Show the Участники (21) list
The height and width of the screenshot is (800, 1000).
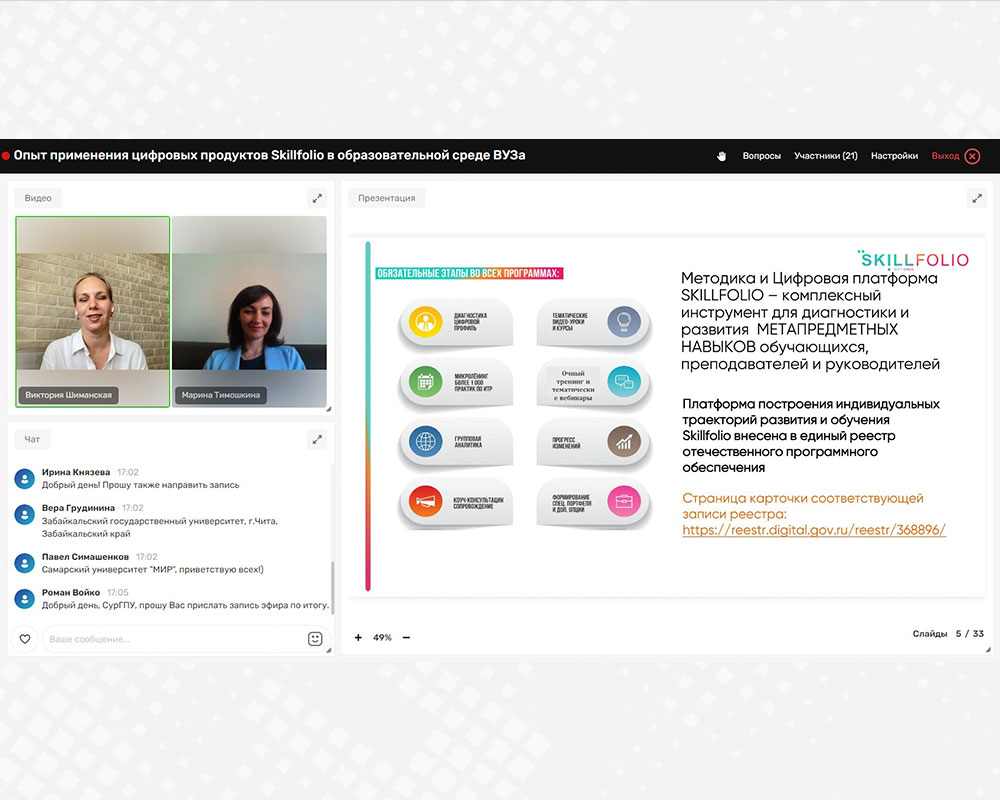pos(826,156)
